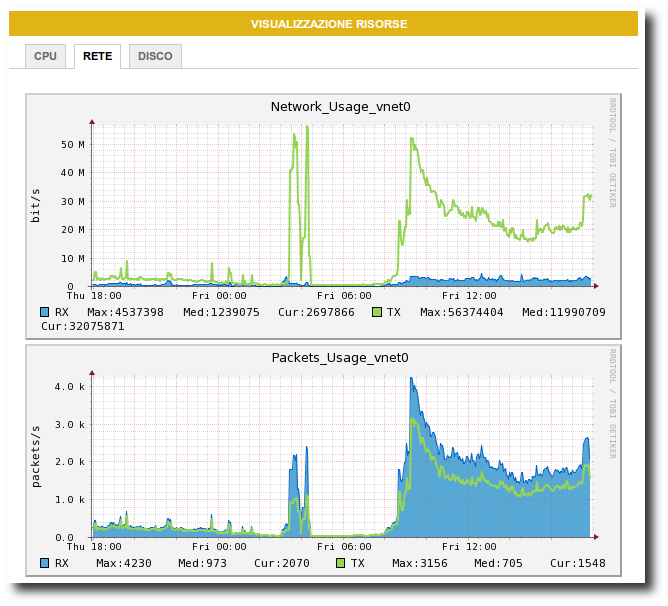Click Cur:2070 value
The width and height of the screenshot is (668, 606).
282,563
